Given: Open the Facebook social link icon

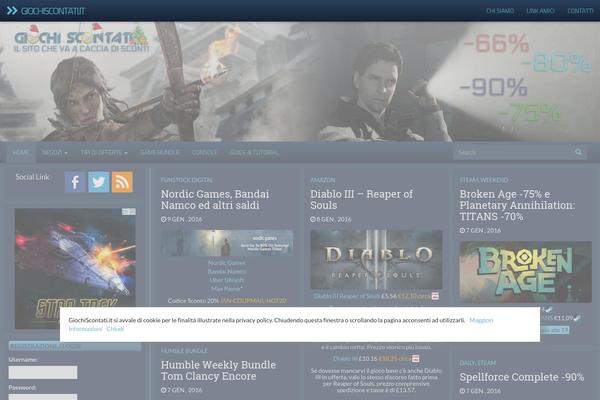Looking at the screenshot, I should 75,182.
